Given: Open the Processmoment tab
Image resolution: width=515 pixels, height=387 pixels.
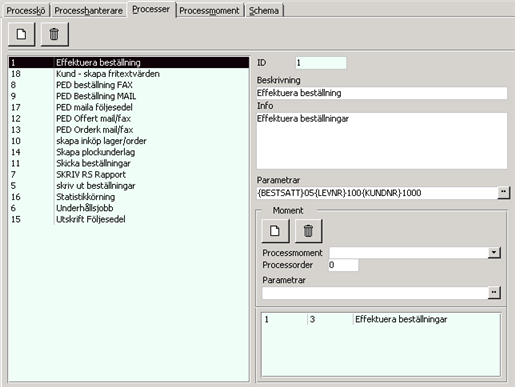Looking at the screenshot, I should tap(209, 11).
